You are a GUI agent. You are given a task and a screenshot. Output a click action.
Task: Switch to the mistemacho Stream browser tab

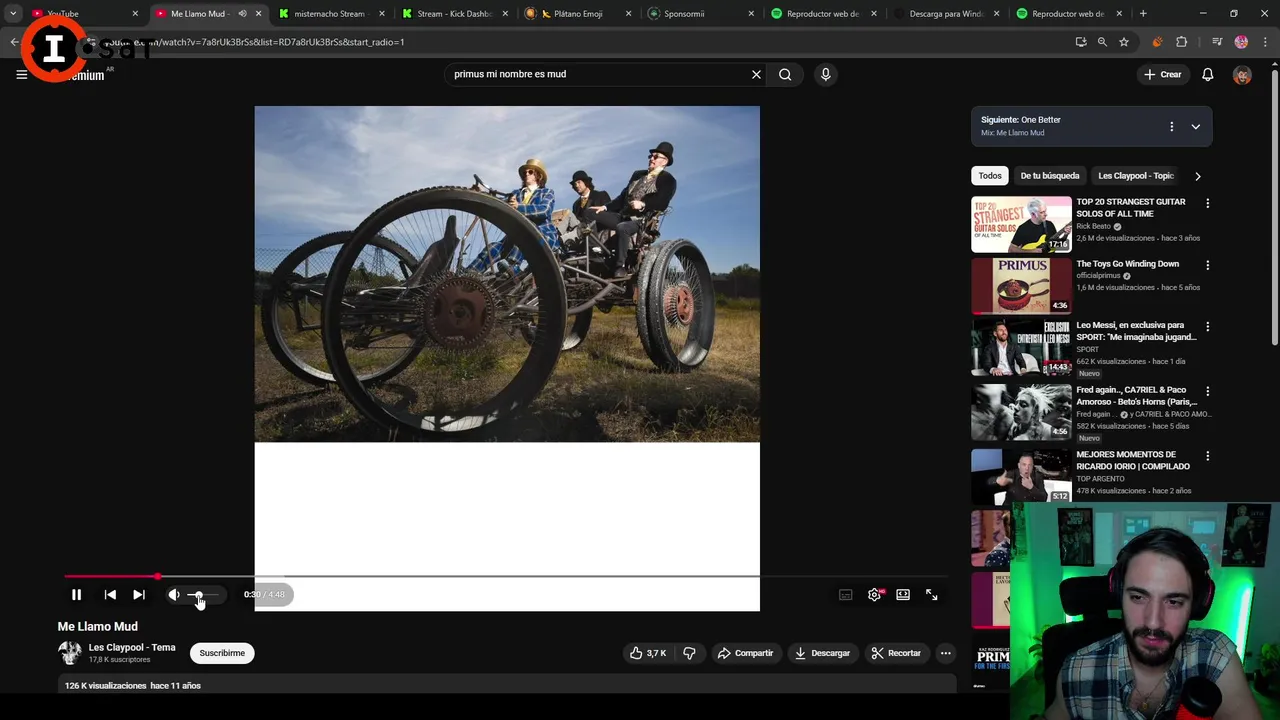pyautogui.click(x=329, y=14)
